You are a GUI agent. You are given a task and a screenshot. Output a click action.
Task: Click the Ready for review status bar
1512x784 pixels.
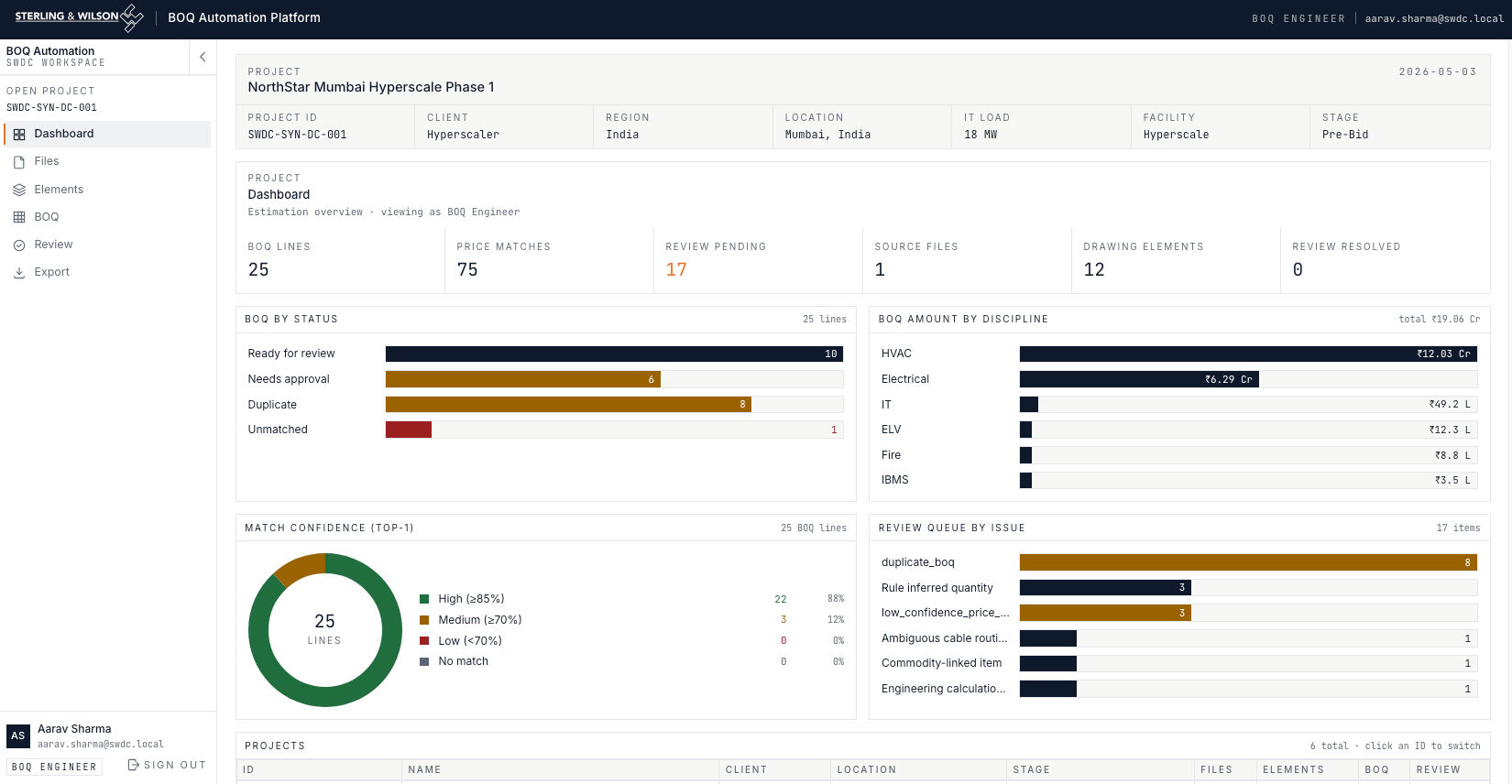(614, 354)
